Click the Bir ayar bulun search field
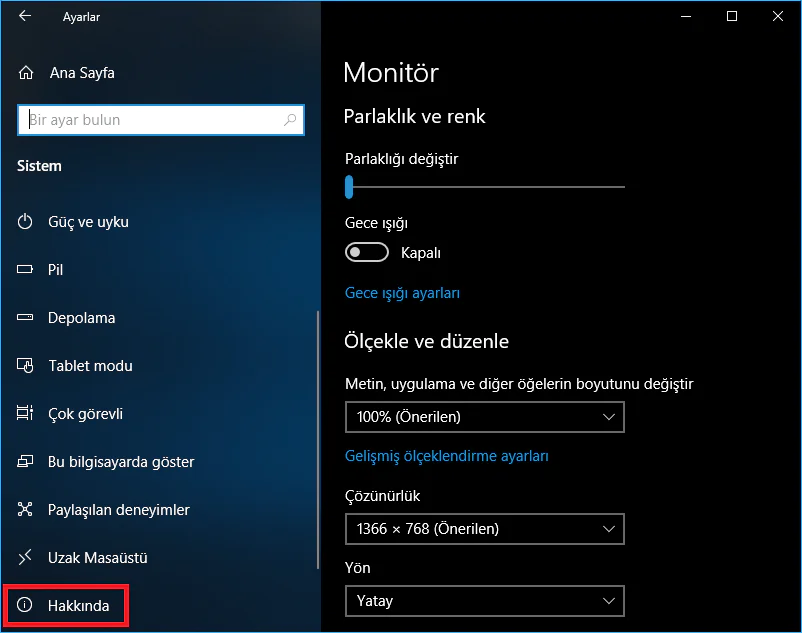 coord(150,120)
